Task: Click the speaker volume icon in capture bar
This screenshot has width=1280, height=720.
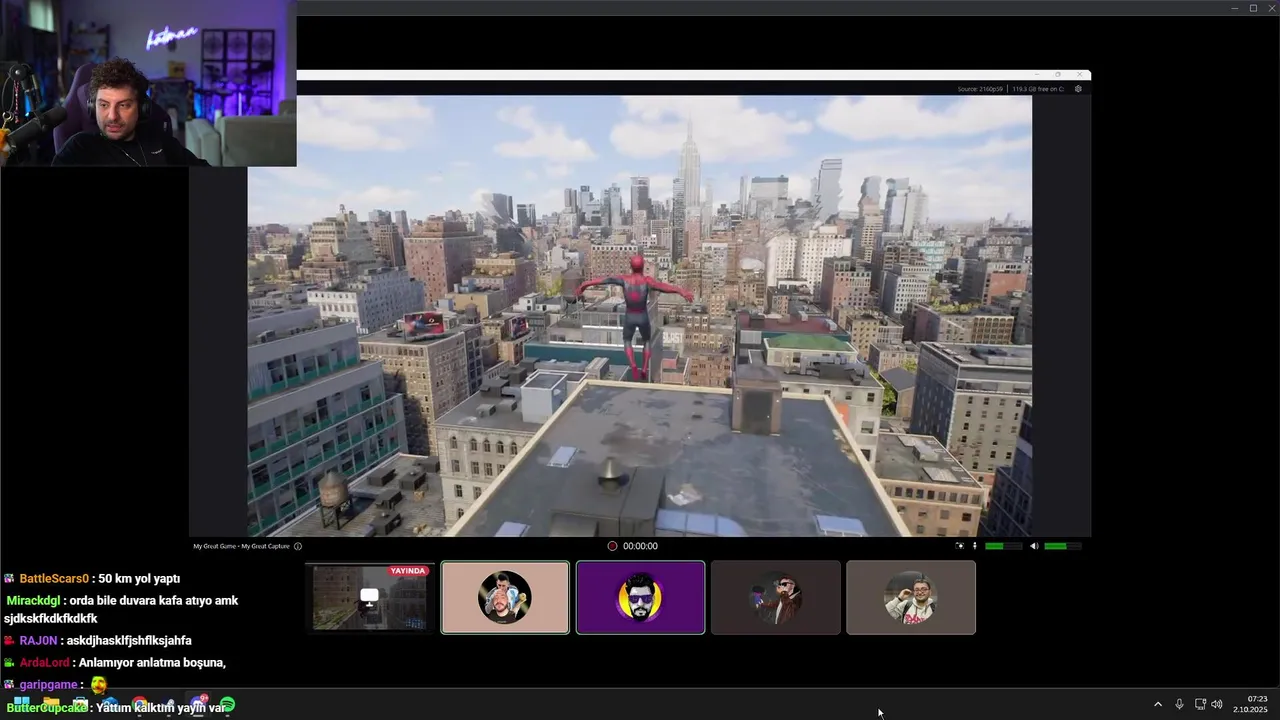Action: click(x=1034, y=546)
